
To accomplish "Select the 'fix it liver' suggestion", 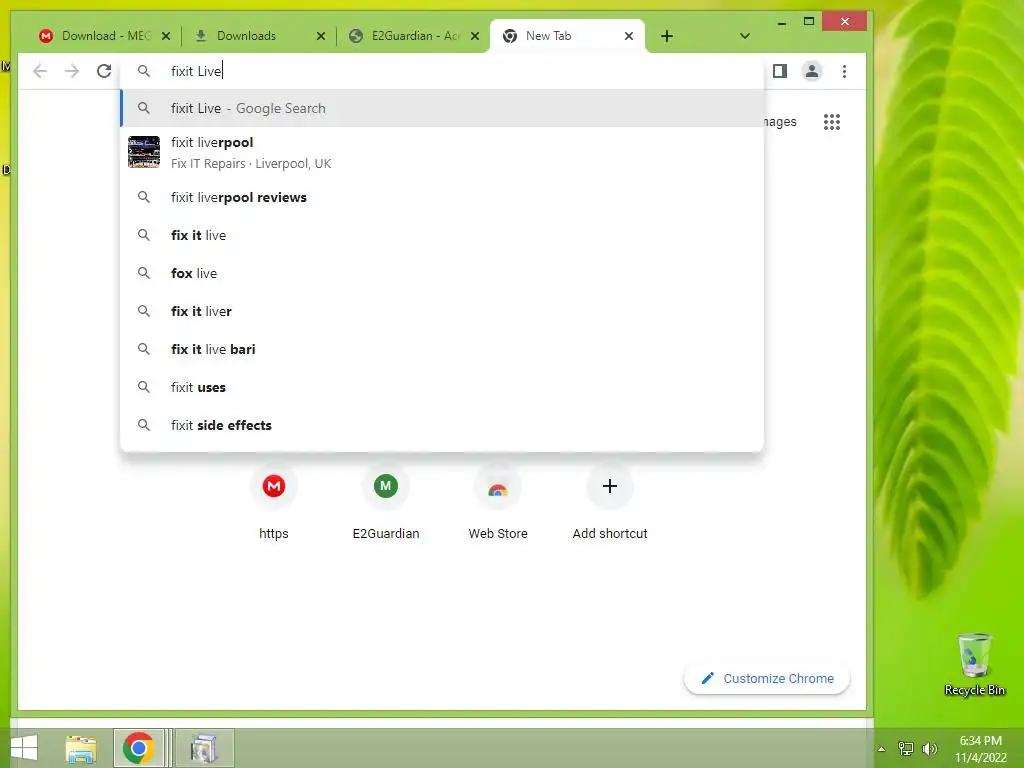I will tap(442, 311).
